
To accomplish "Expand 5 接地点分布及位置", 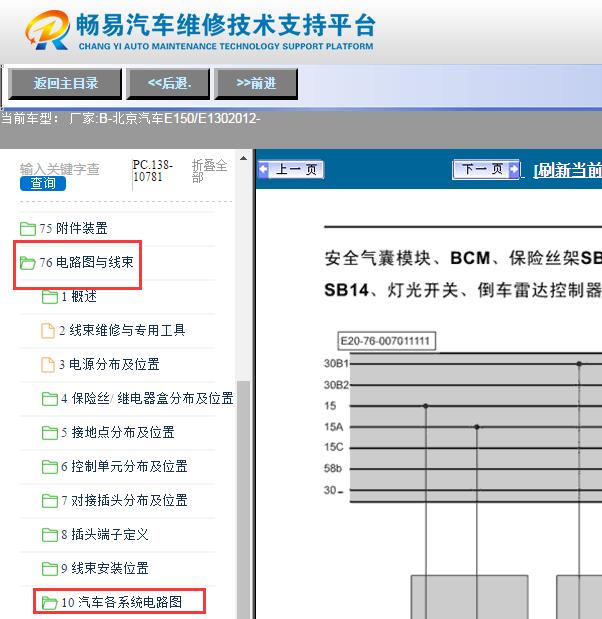I will (118, 432).
